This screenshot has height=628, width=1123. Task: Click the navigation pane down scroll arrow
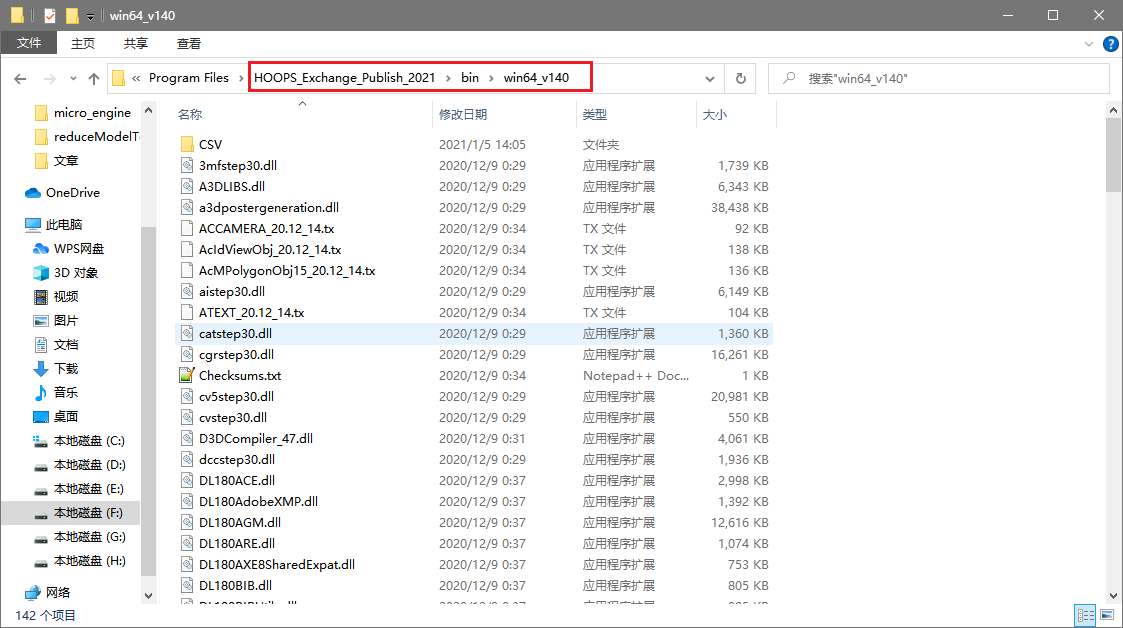(148, 596)
